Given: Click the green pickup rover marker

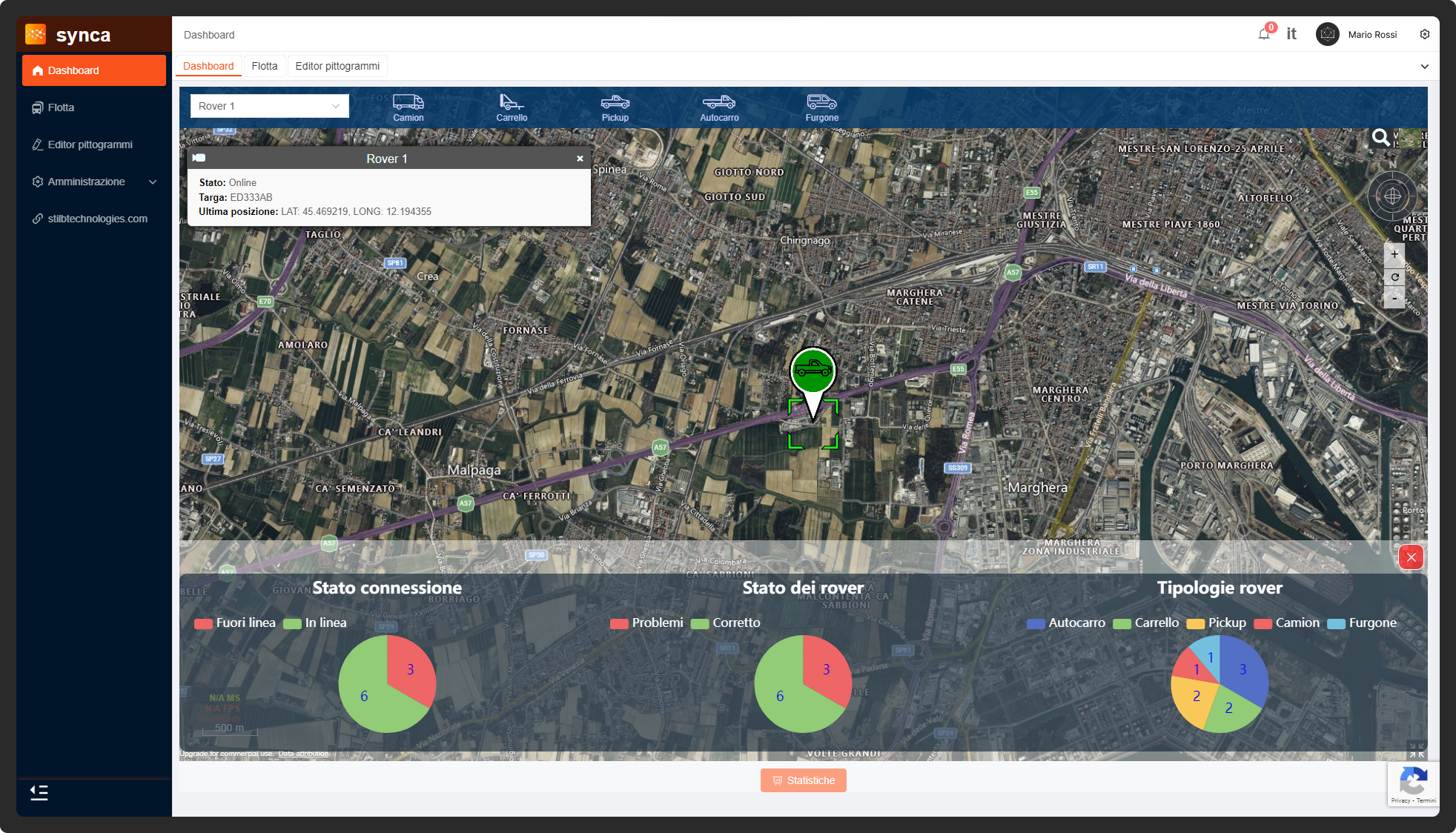Looking at the screenshot, I should (813, 371).
